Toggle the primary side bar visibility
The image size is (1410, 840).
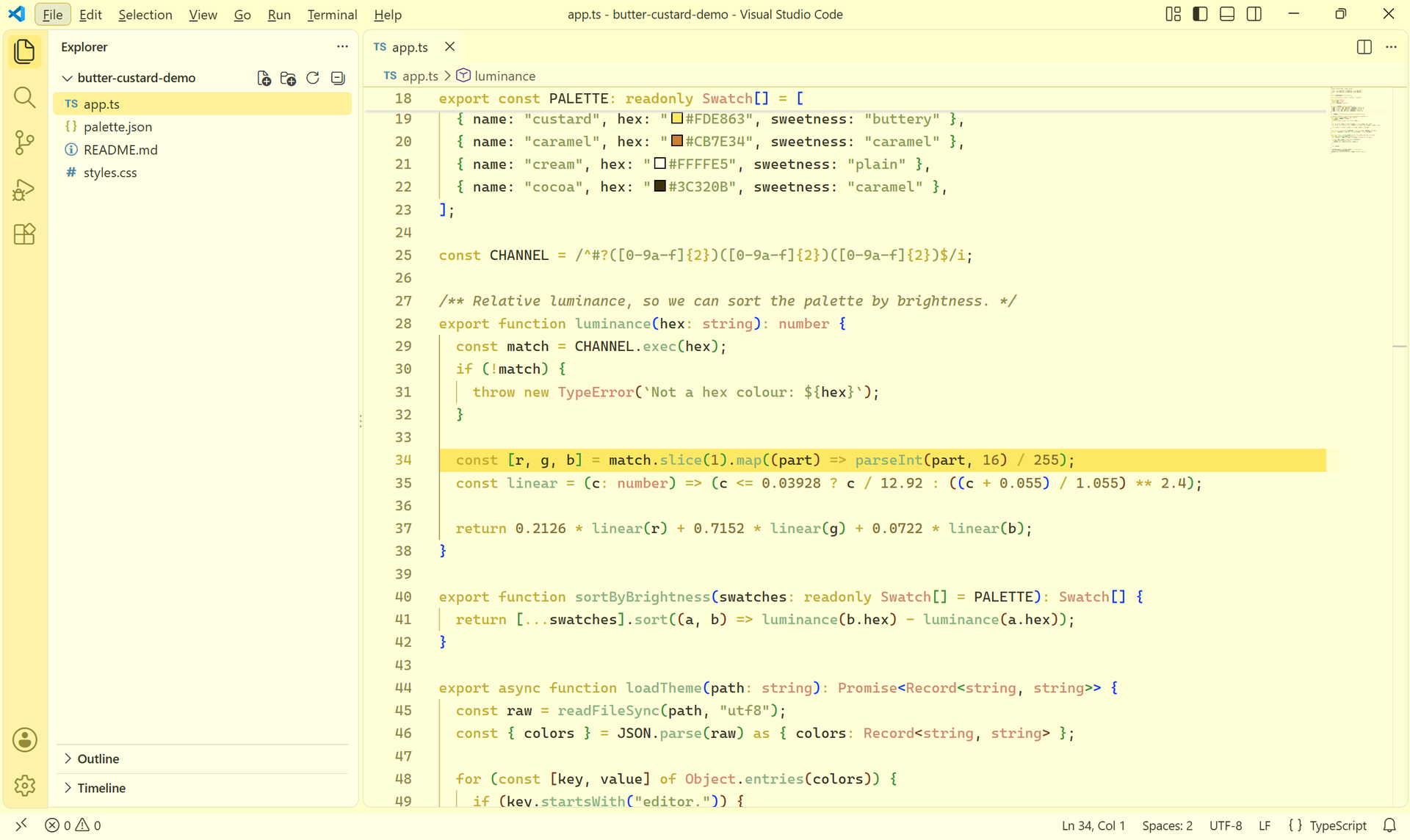(1201, 14)
